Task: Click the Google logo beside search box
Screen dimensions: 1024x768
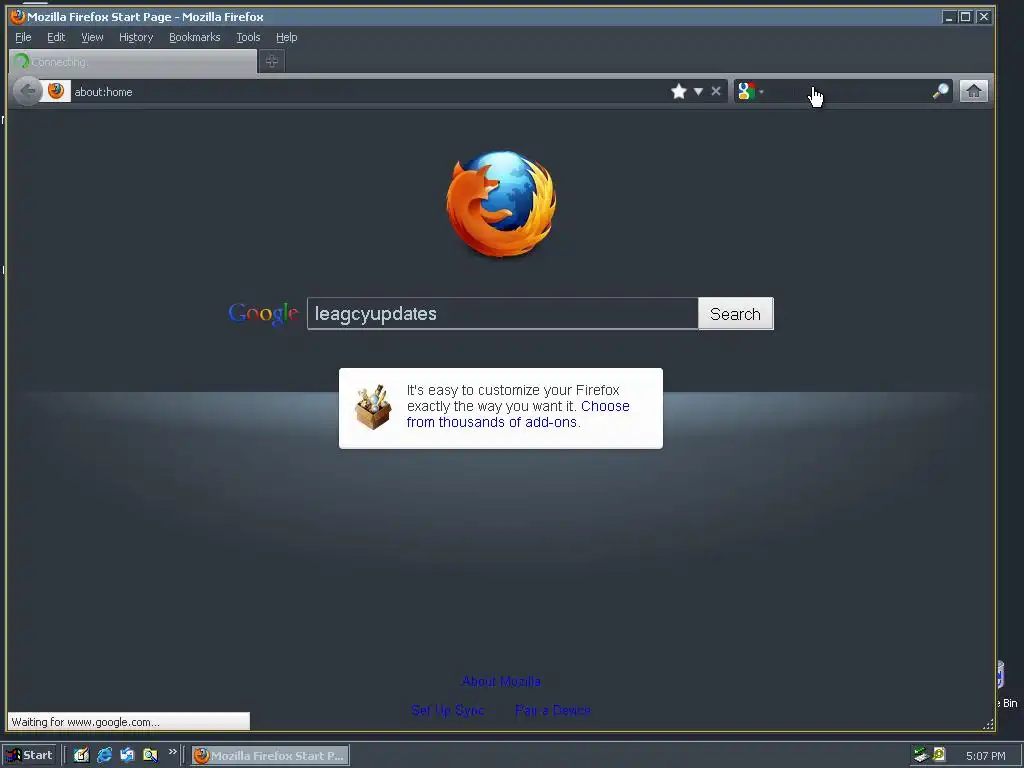Action: coord(263,314)
